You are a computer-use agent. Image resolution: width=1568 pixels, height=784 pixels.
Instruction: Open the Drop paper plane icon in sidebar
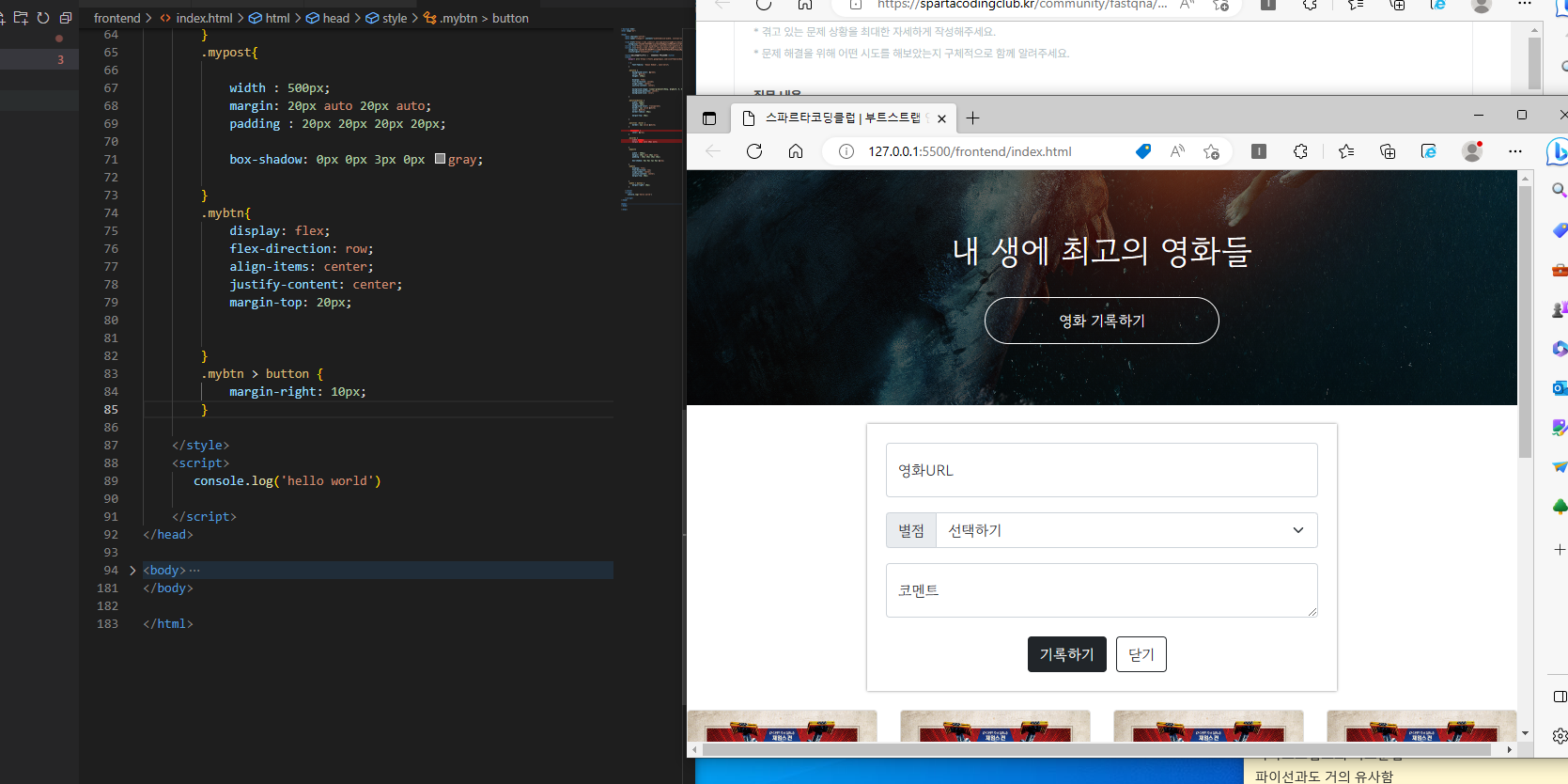click(x=1560, y=467)
